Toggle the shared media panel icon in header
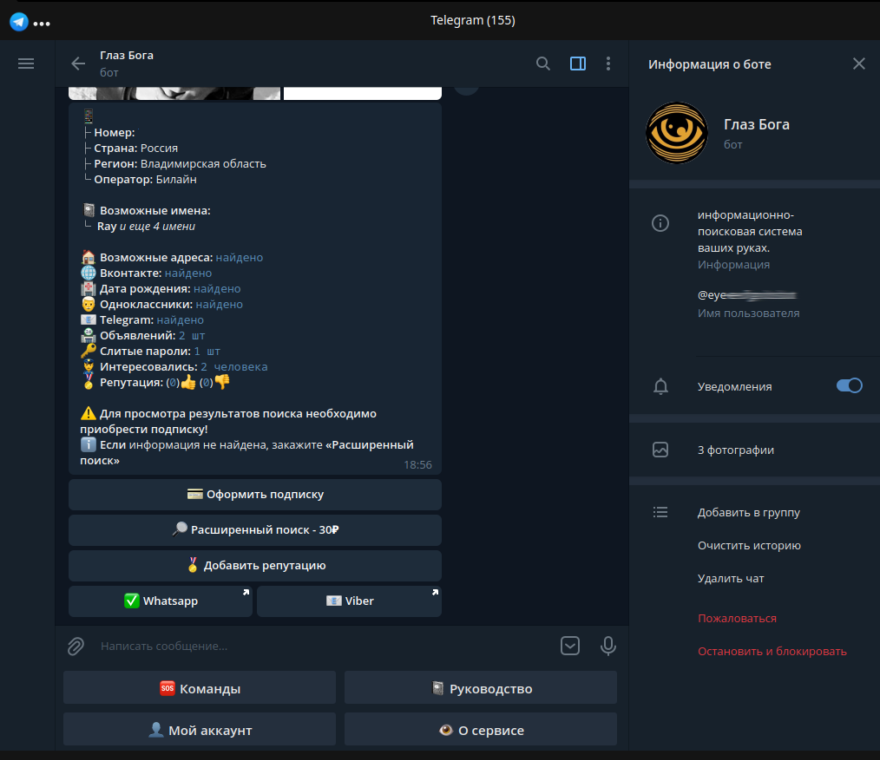Screen dimensions: 880x760 pos(578,63)
